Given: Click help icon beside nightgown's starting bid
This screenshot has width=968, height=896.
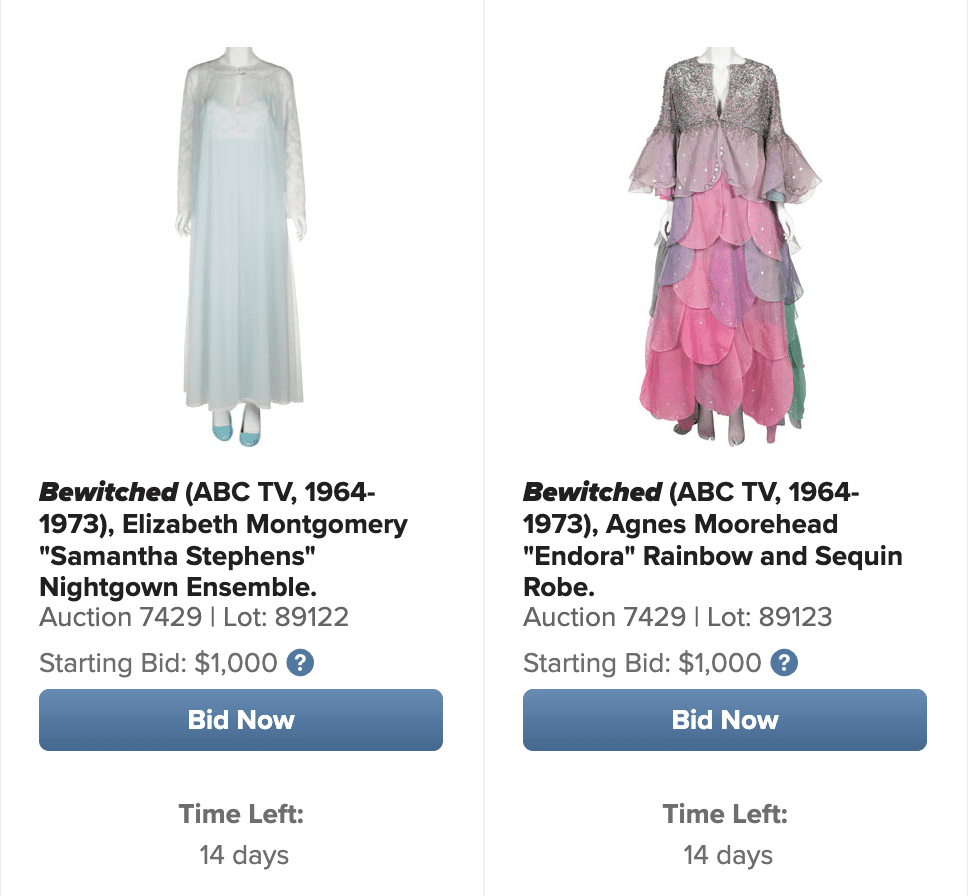Looking at the screenshot, I should pyautogui.click(x=300, y=663).
